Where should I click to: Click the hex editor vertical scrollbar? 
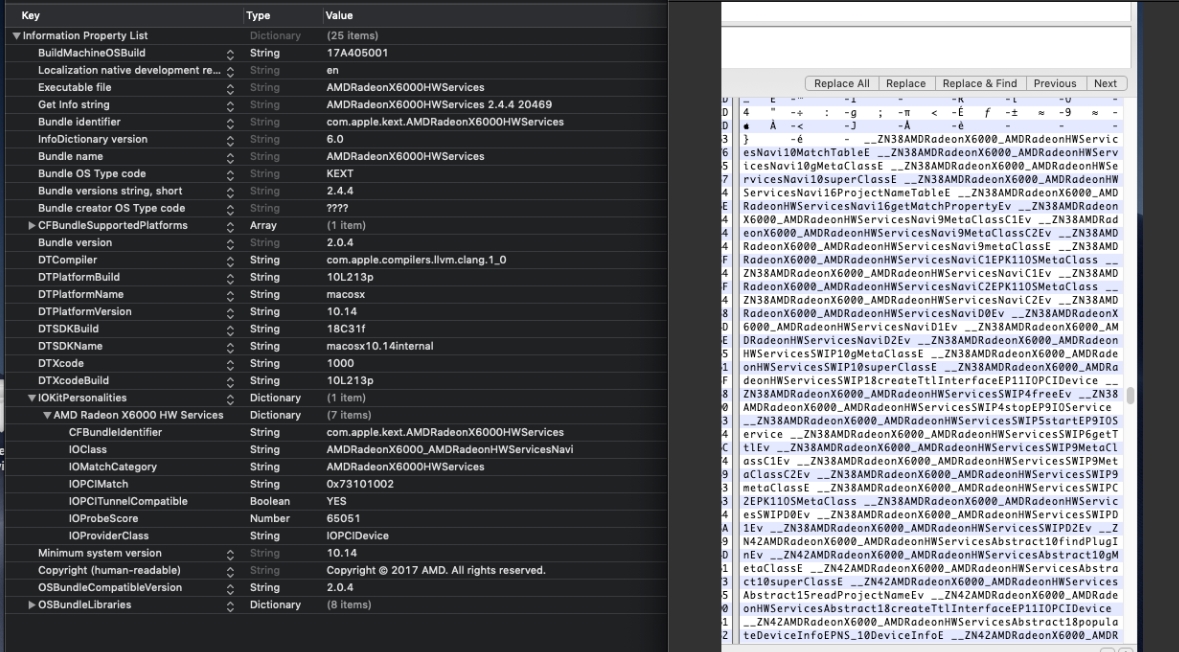click(x=1129, y=395)
